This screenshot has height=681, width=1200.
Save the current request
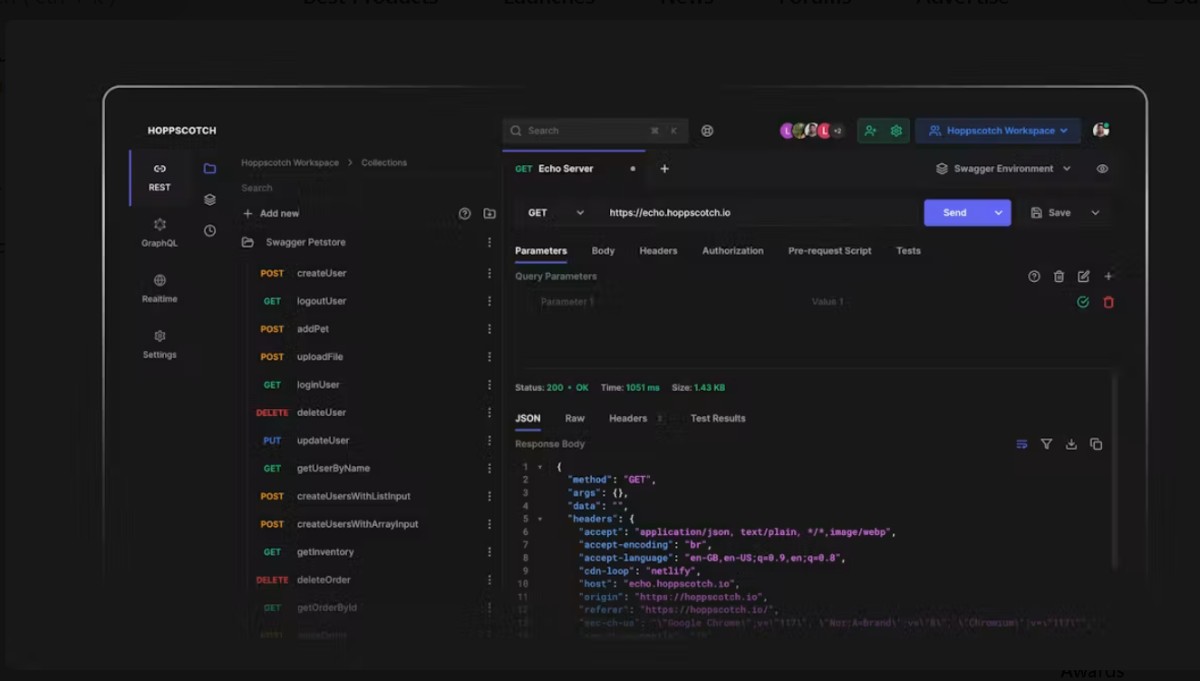(x=1050, y=213)
